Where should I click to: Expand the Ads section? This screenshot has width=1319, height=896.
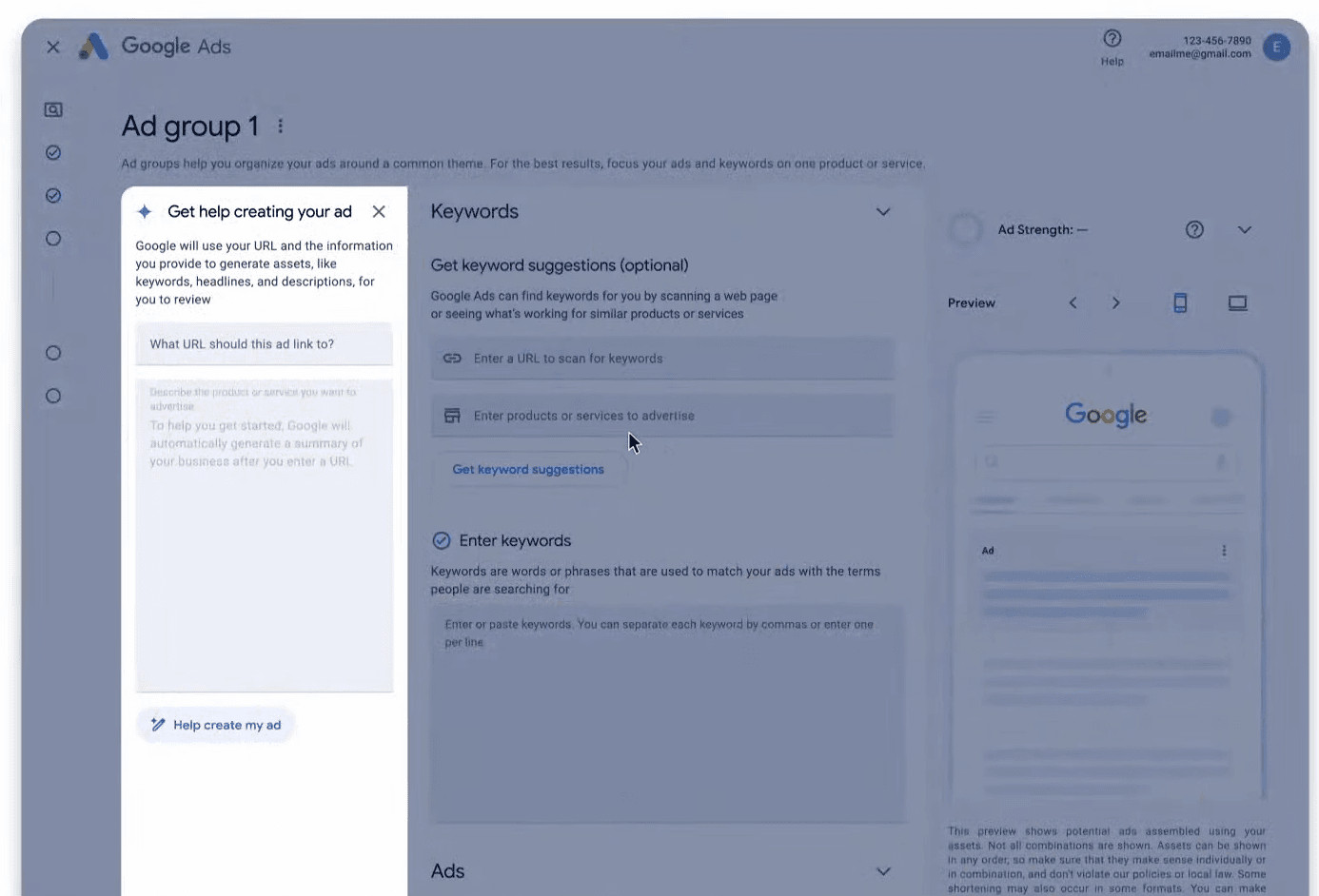(883, 871)
